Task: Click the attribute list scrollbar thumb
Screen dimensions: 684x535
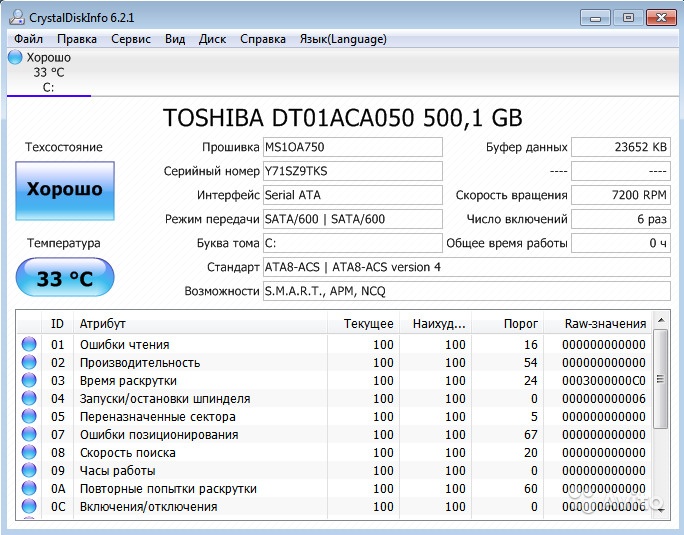Action: [x=661, y=379]
